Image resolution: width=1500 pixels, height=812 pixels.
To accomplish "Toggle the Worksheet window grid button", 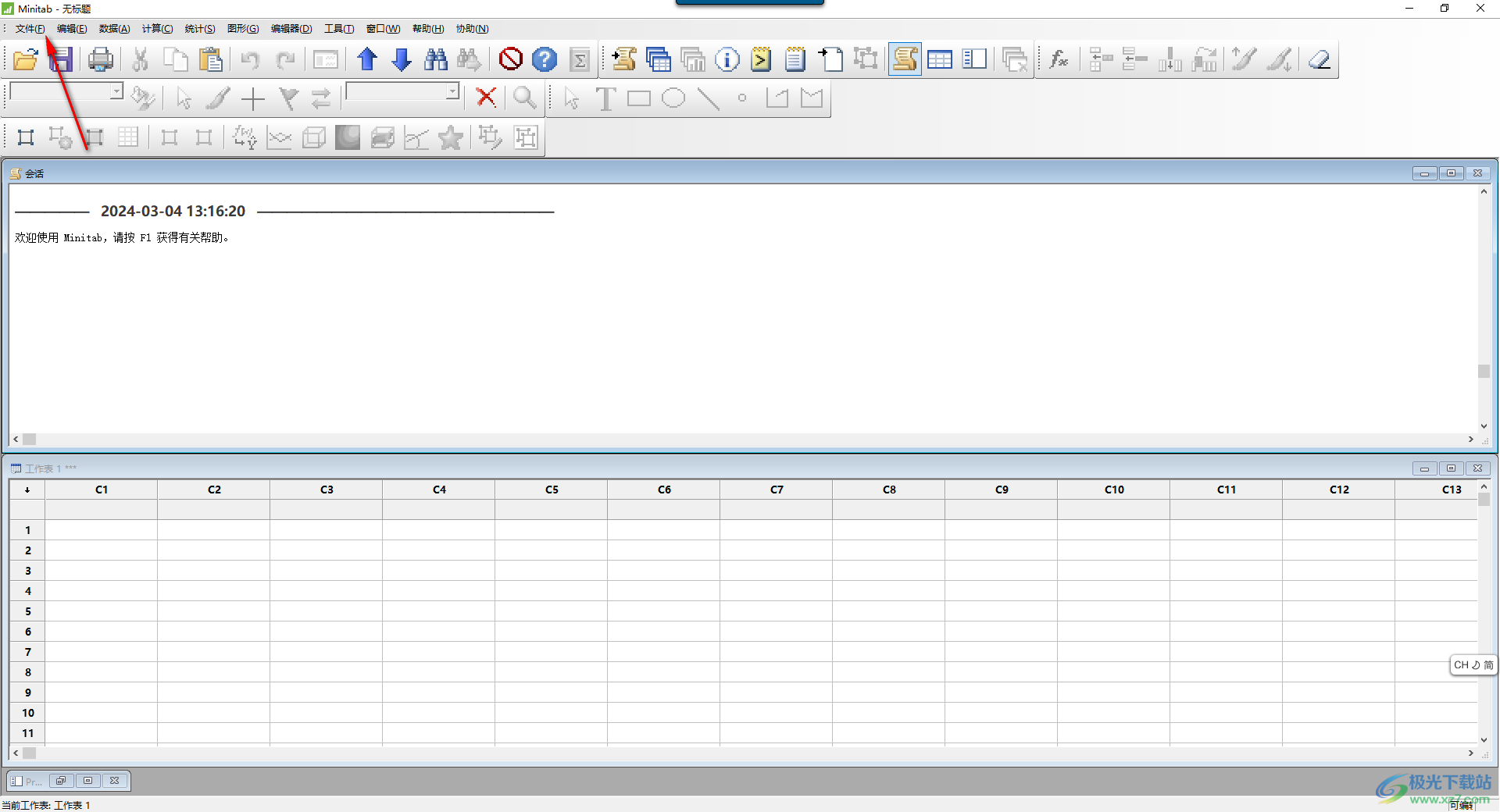I will point(940,59).
